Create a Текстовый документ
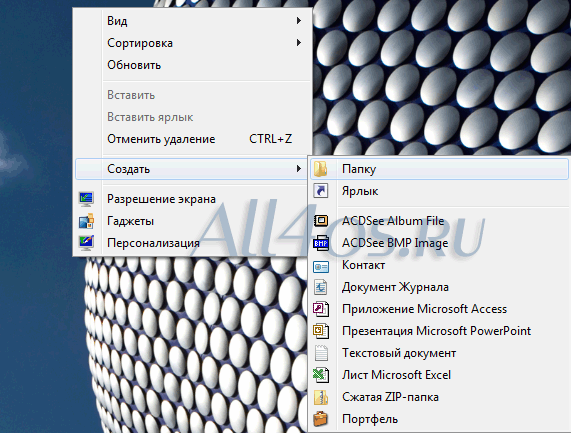 click(439, 353)
